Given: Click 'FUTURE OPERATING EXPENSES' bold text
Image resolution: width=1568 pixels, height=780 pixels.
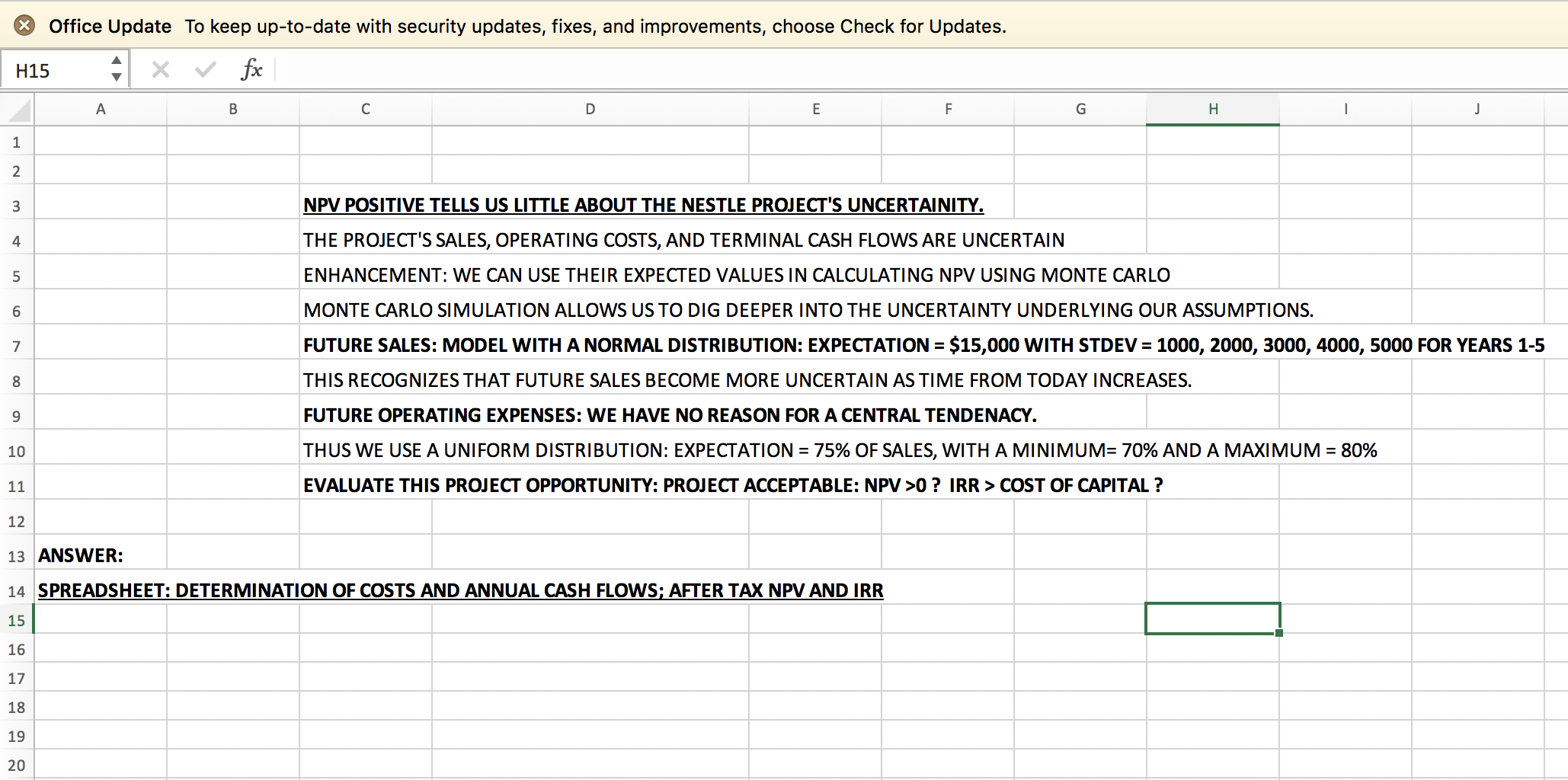Looking at the screenshot, I should [670, 415].
